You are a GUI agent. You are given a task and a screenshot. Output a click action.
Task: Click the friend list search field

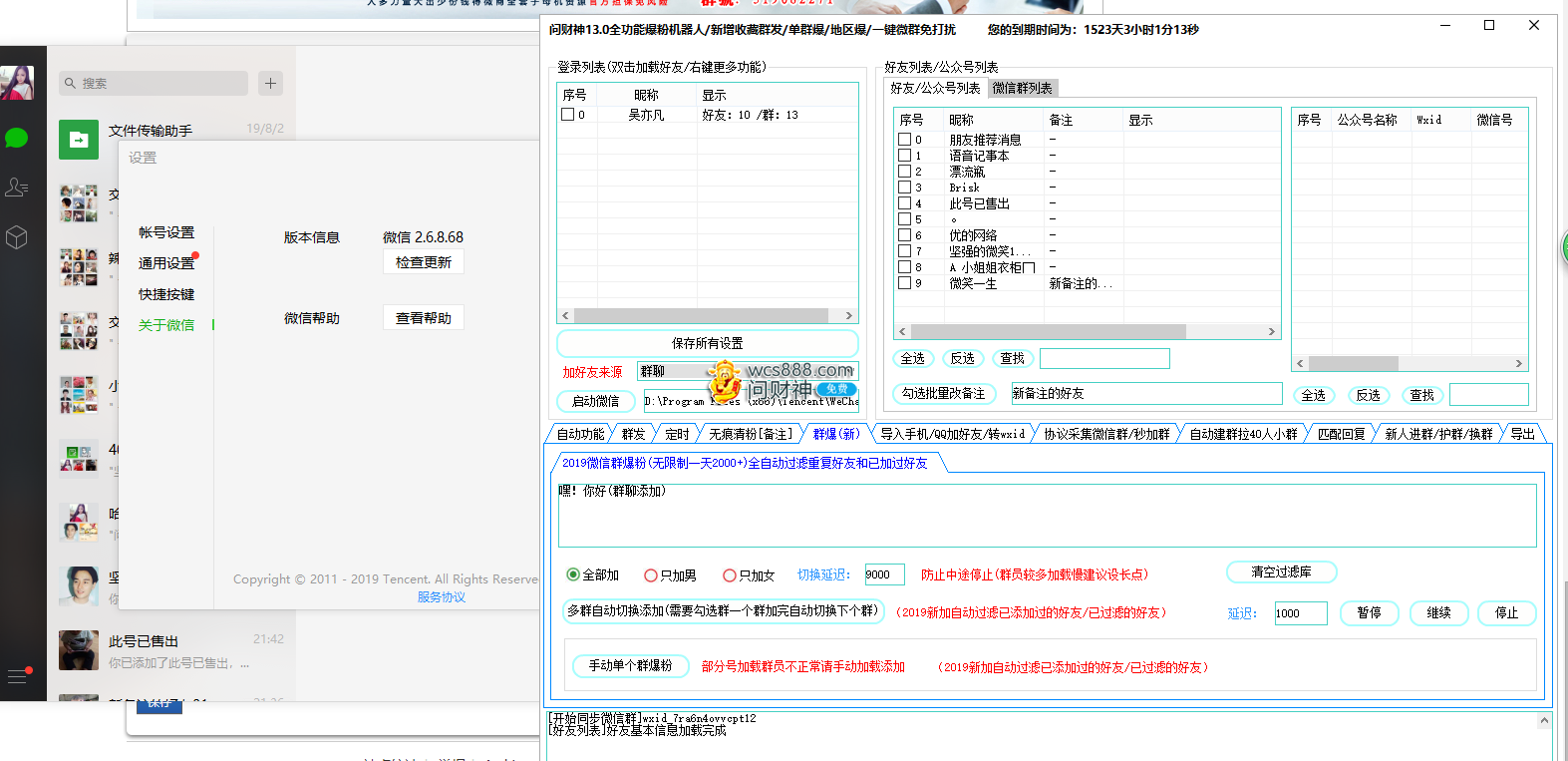[1104, 358]
